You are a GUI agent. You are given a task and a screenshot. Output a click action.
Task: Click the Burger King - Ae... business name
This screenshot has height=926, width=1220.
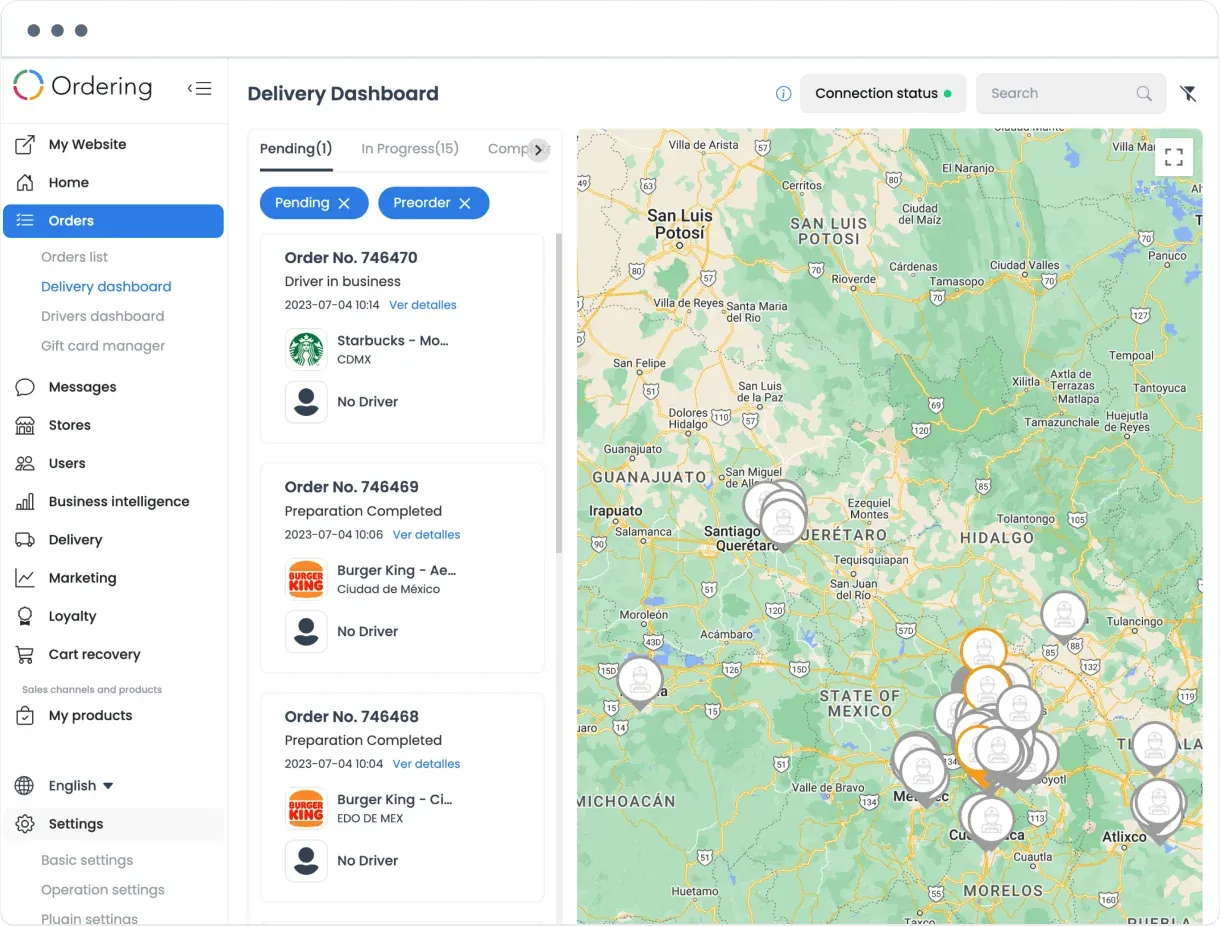pyautogui.click(x=396, y=571)
